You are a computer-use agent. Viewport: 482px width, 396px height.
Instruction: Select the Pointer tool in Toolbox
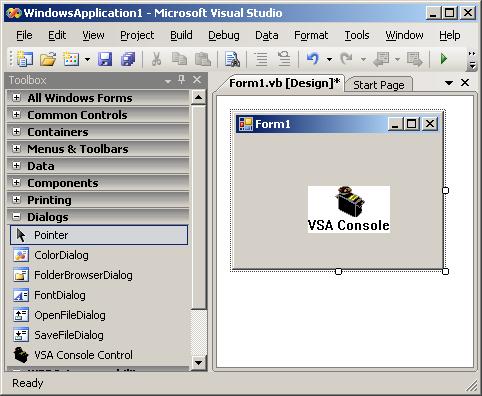click(x=99, y=235)
